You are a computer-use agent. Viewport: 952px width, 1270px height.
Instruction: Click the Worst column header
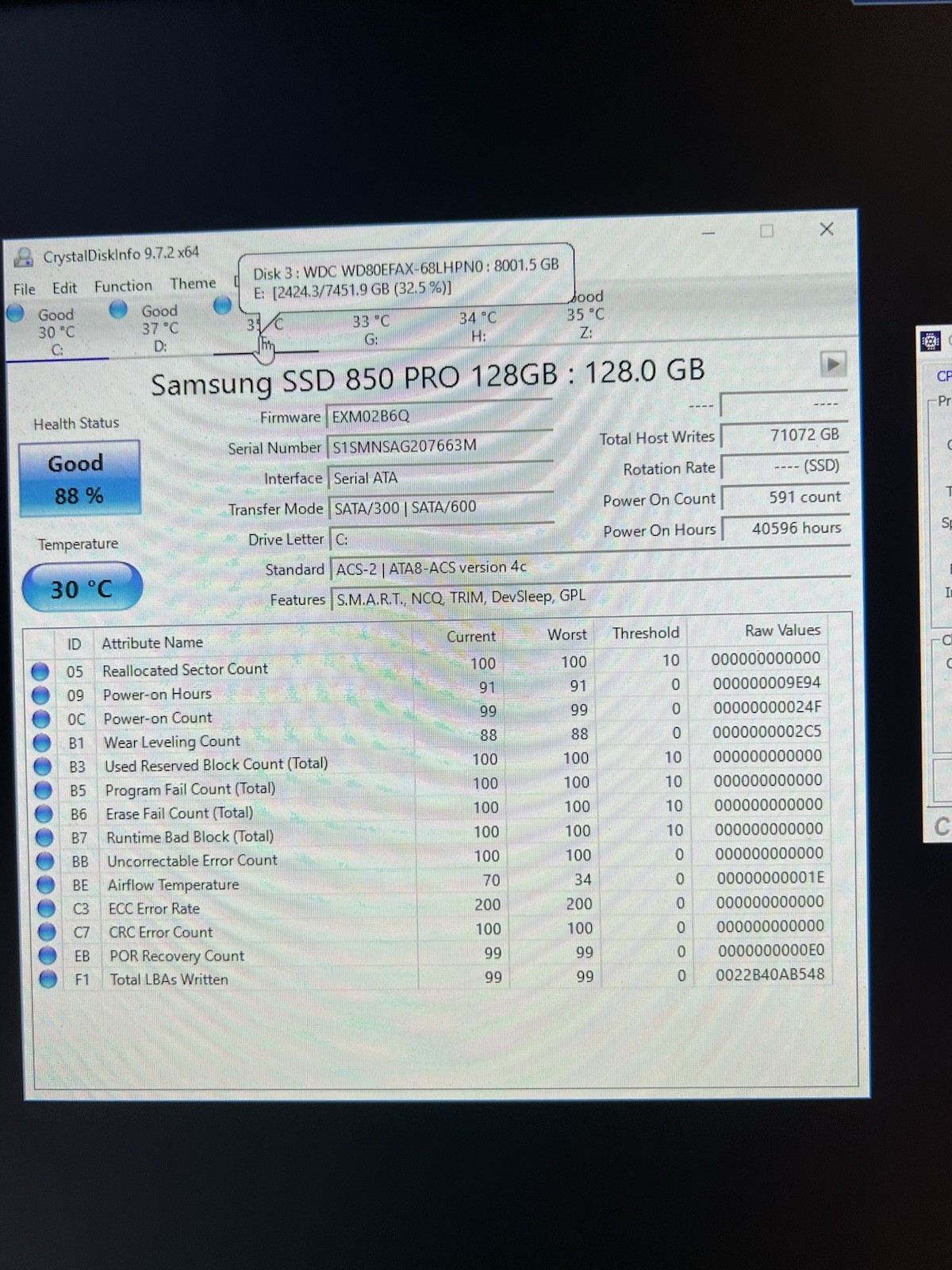pos(566,634)
